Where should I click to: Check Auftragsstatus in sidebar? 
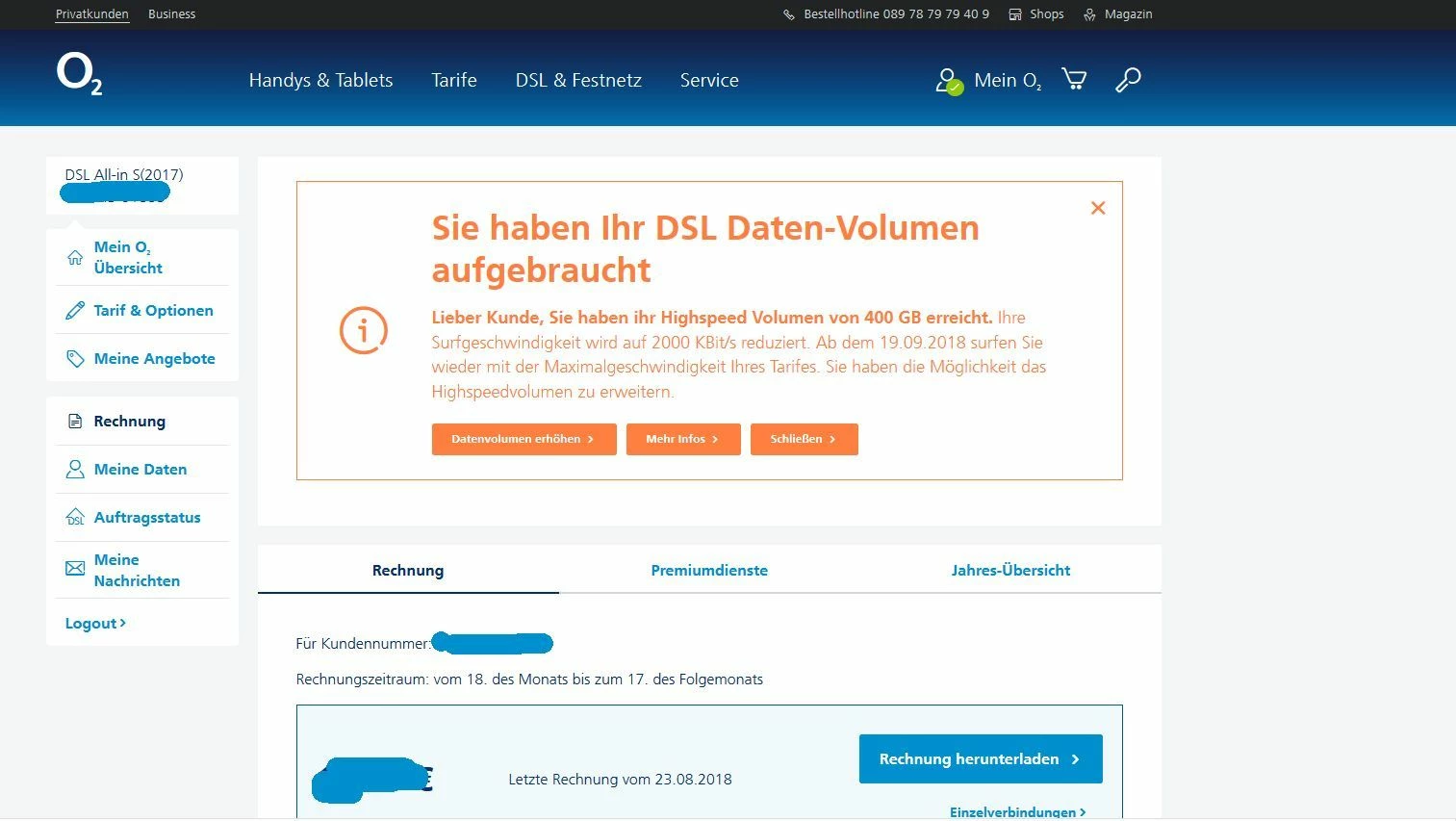(147, 517)
